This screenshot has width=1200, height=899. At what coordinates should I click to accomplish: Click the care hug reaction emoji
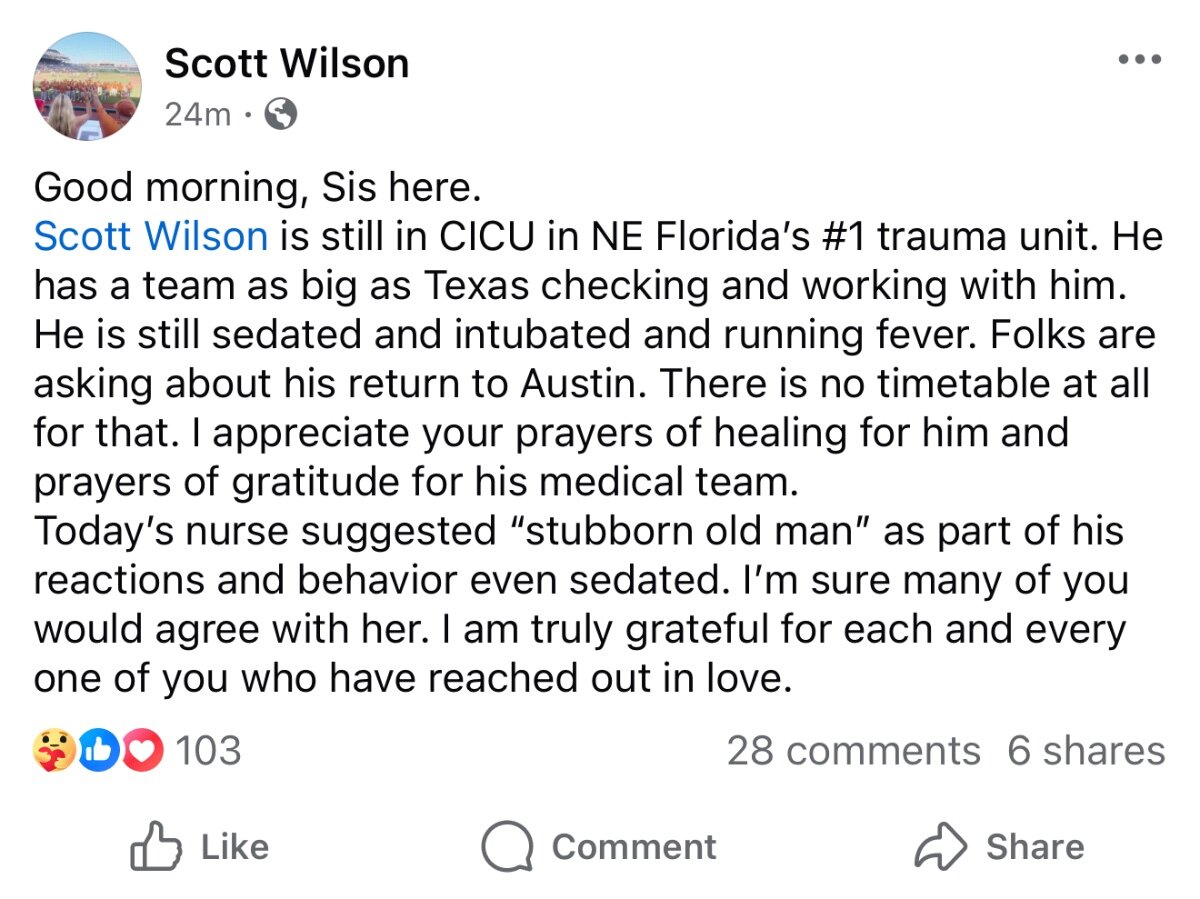[52, 751]
